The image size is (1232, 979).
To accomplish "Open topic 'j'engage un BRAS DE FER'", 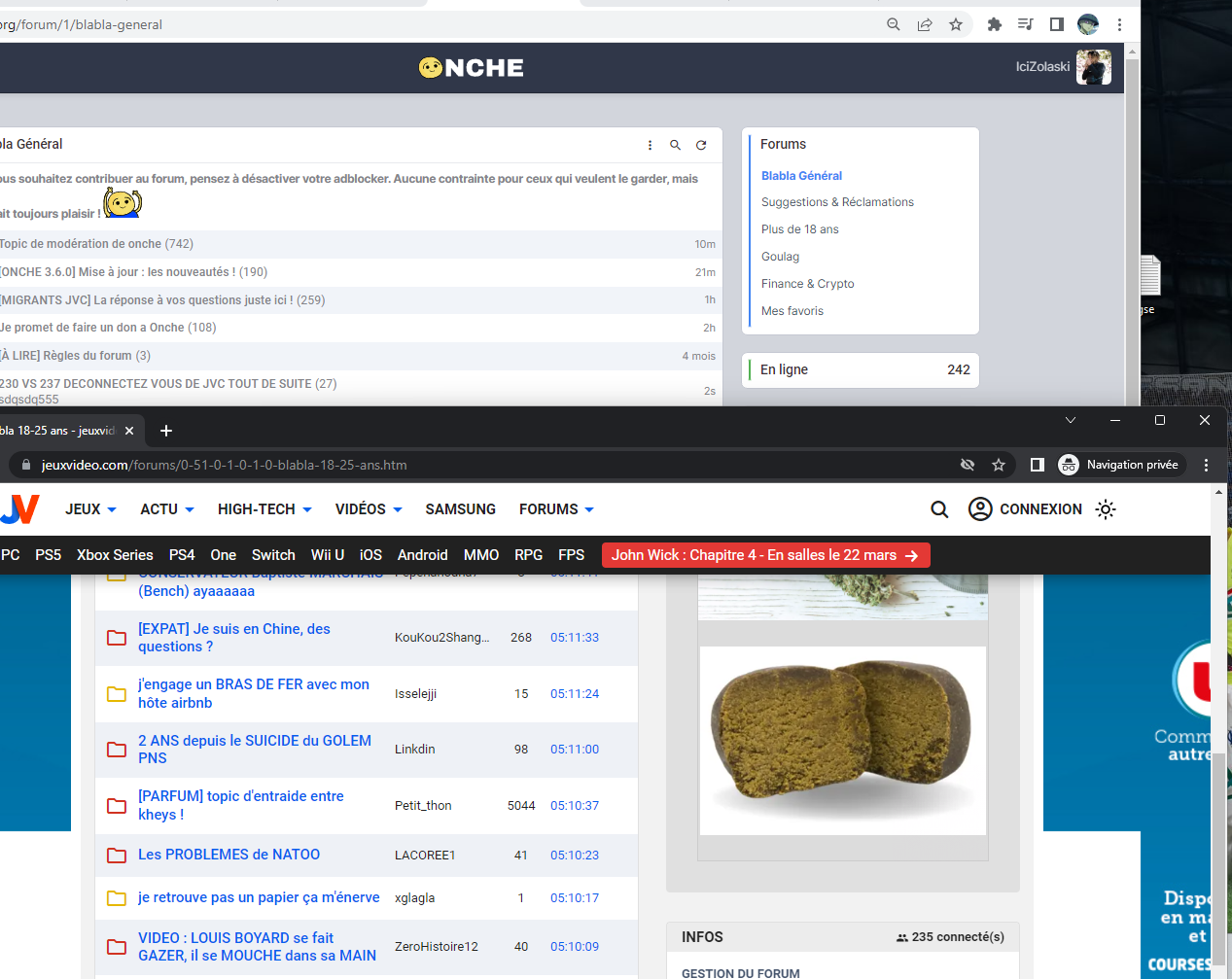I will (x=254, y=693).
